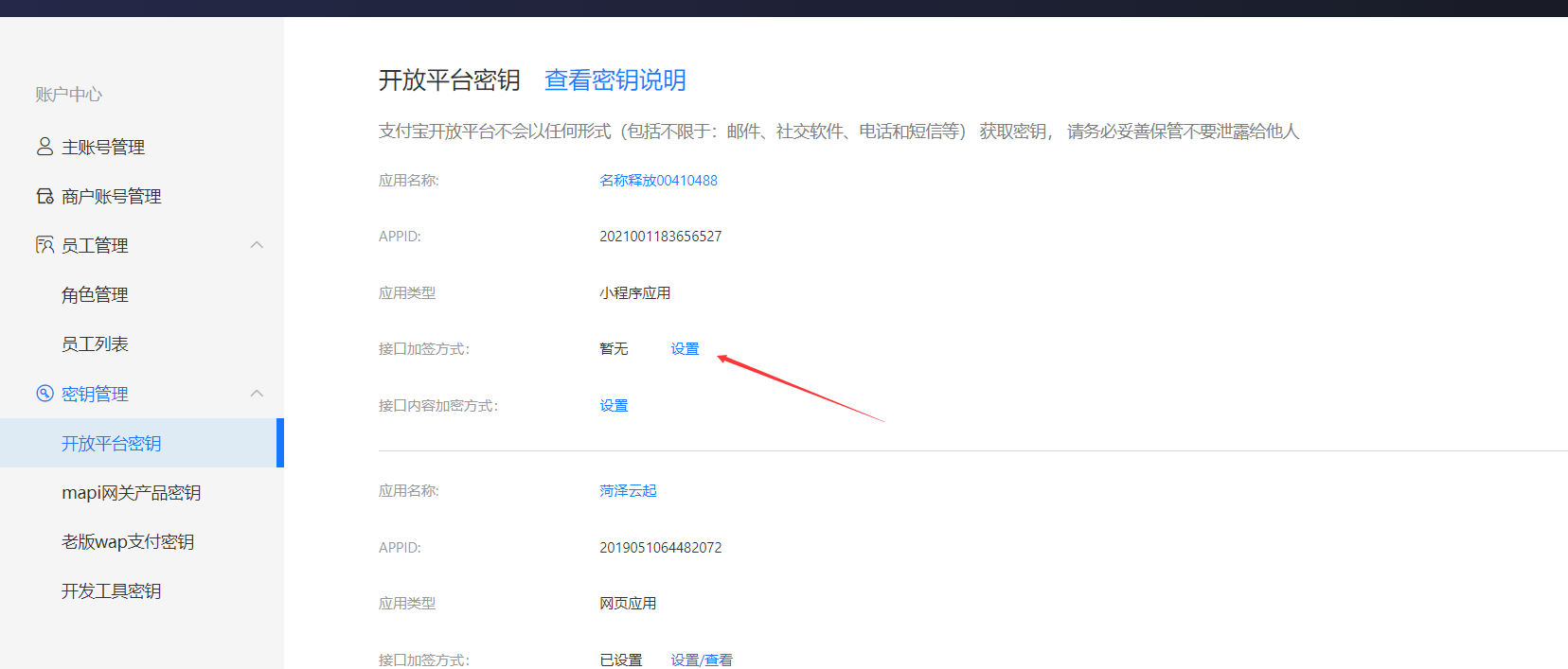The width and height of the screenshot is (1568, 669).
Task: Click the 接口内容加密方式: label
Action: [438, 405]
